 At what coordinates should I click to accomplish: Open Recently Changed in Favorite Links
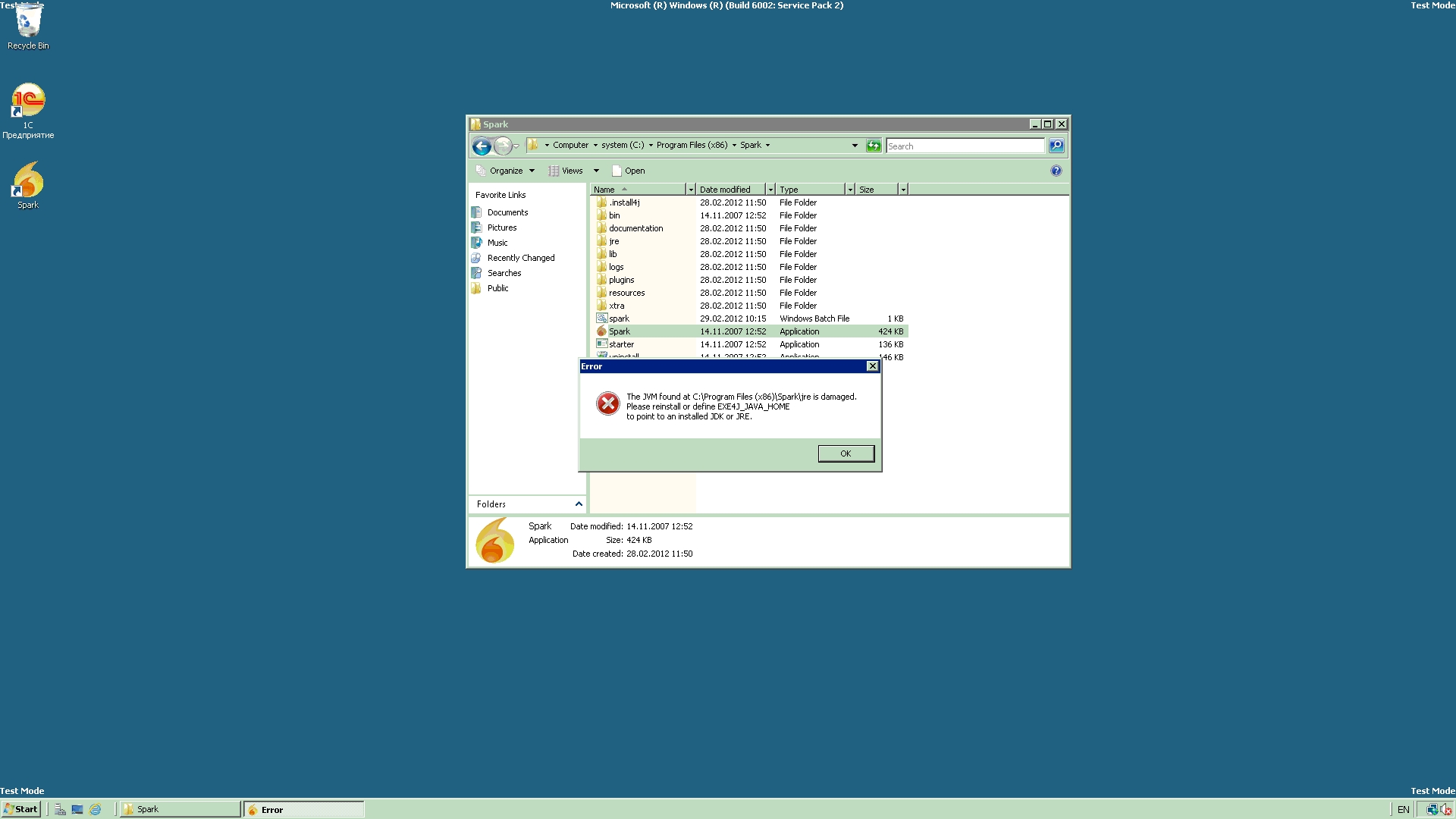pyautogui.click(x=521, y=258)
